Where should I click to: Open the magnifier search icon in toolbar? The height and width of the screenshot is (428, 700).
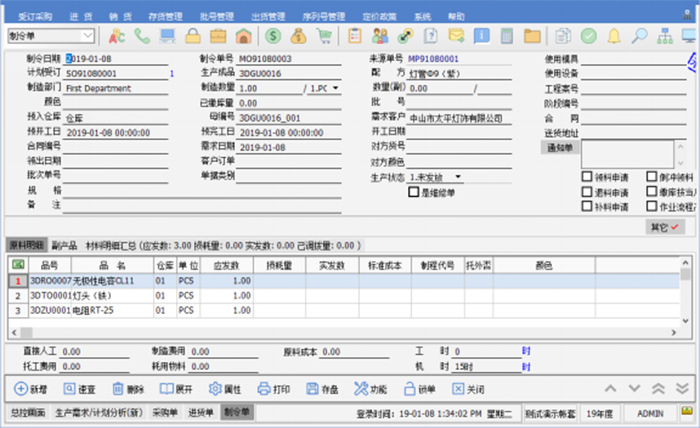(x=639, y=36)
